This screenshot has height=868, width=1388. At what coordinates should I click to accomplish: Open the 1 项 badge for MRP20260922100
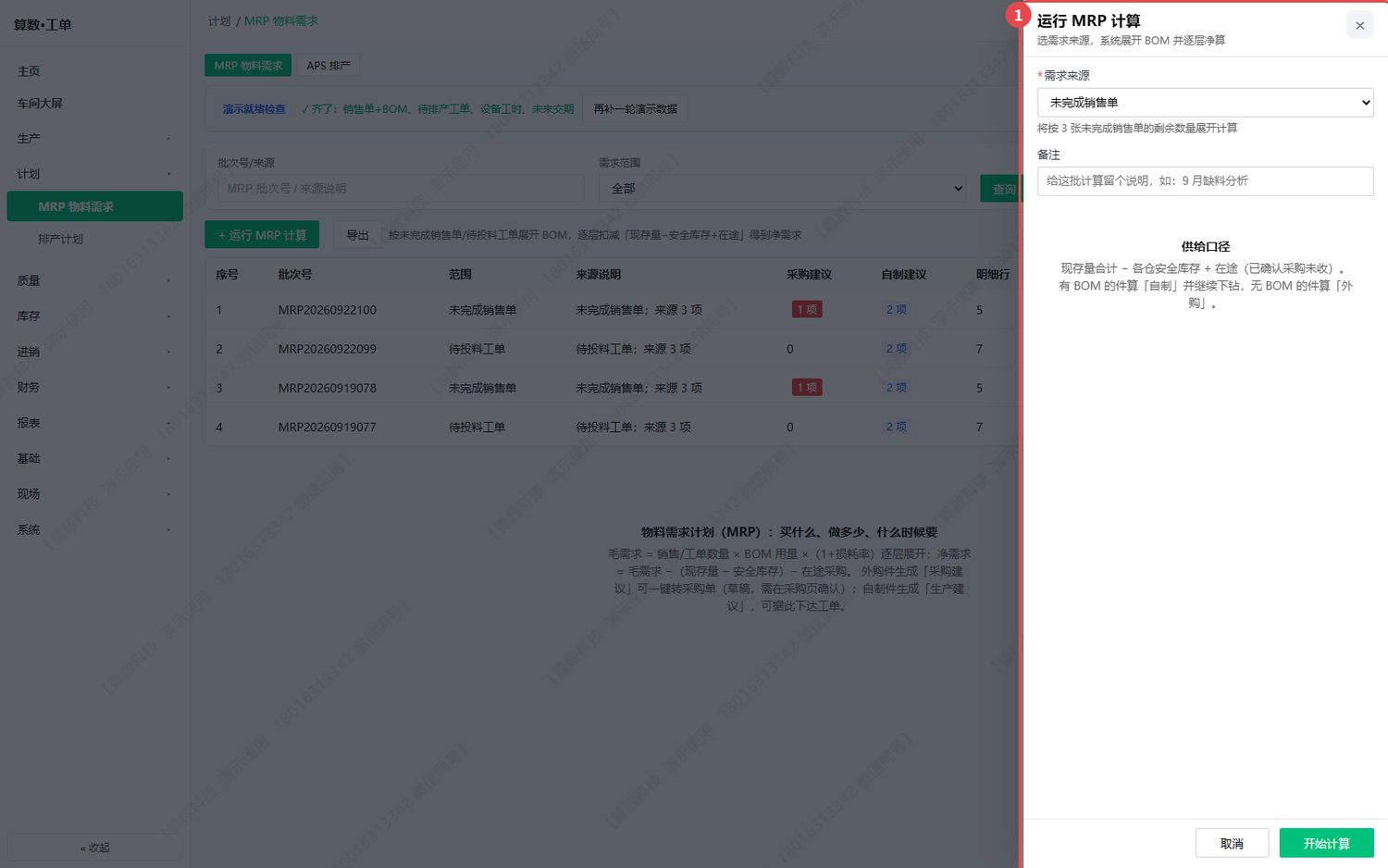coord(807,310)
